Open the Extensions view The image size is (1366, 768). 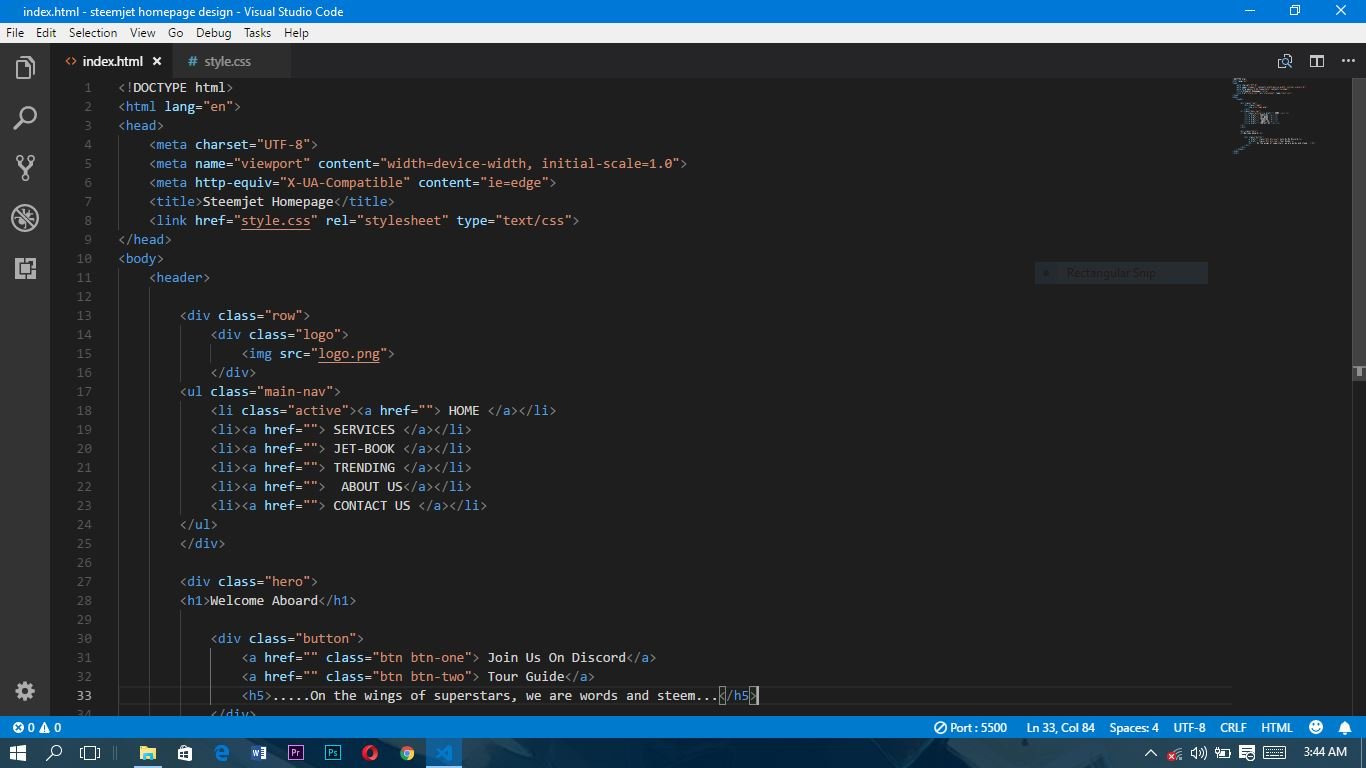[25, 268]
